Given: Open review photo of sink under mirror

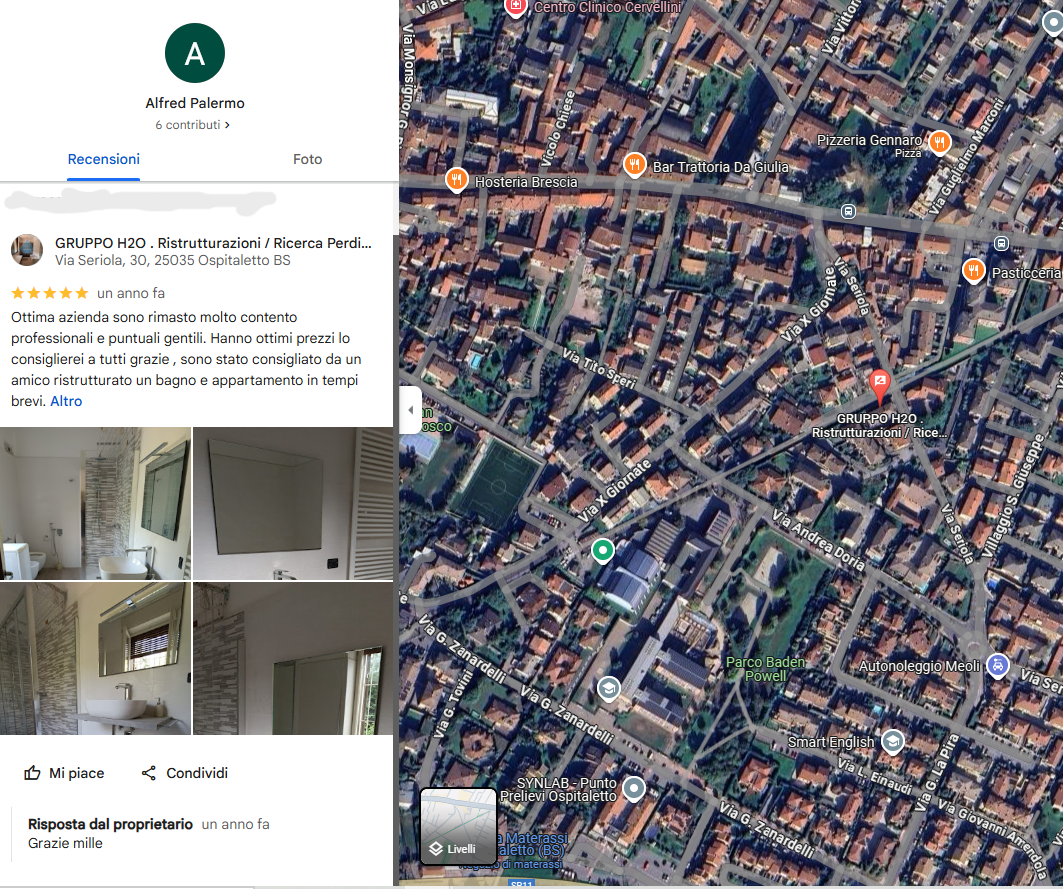Looking at the screenshot, I should [96, 658].
